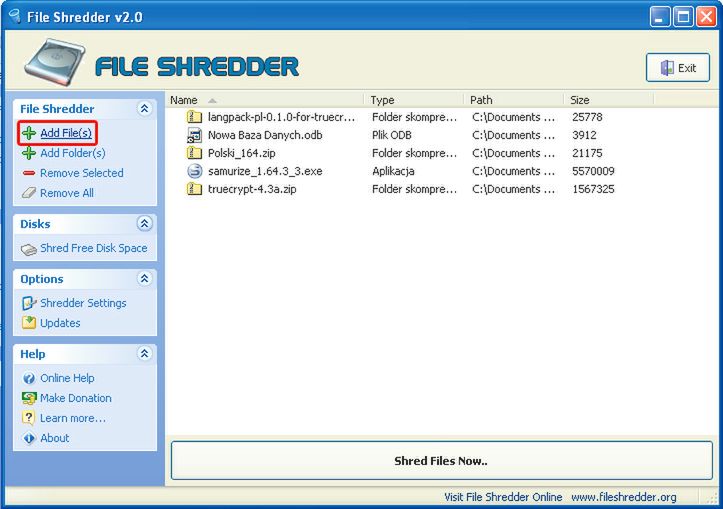Viewport: 723px width, 509px height.
Task: Select the truecrypt-4.3a.zip file name
Action: (252, 189)
